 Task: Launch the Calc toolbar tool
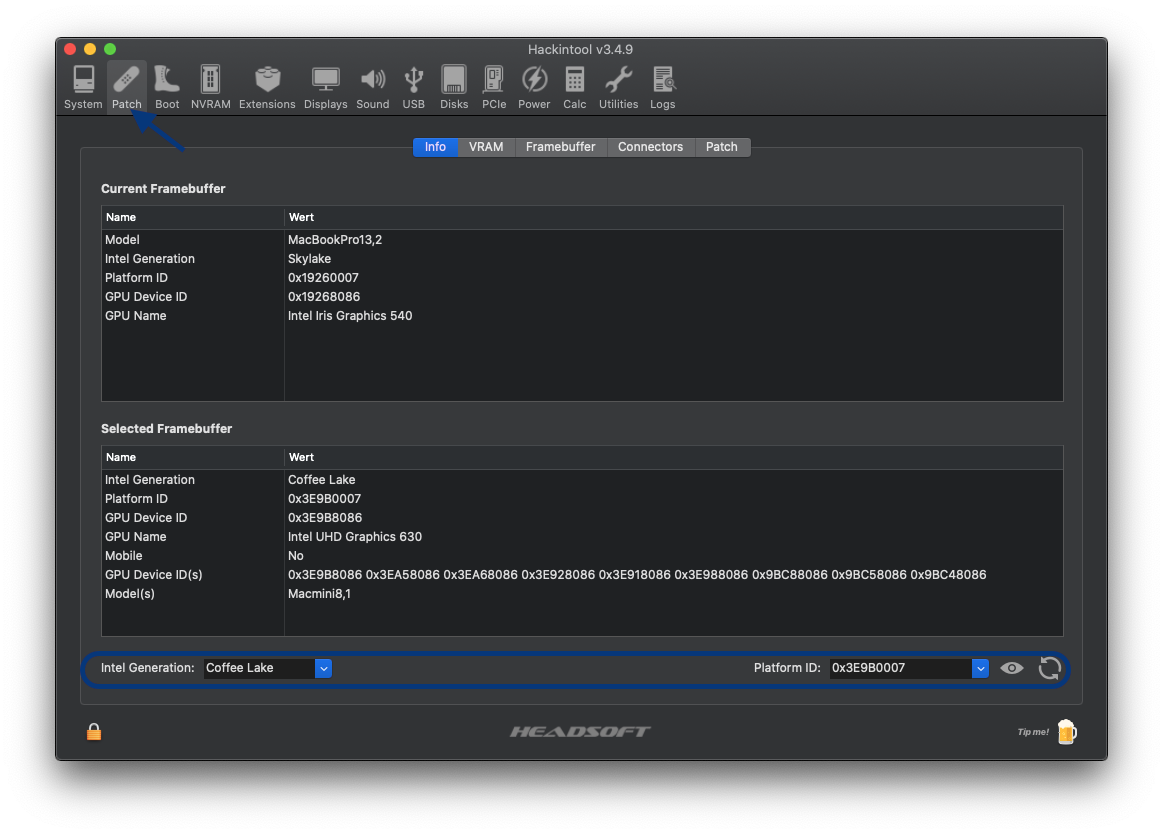point(574,87)
